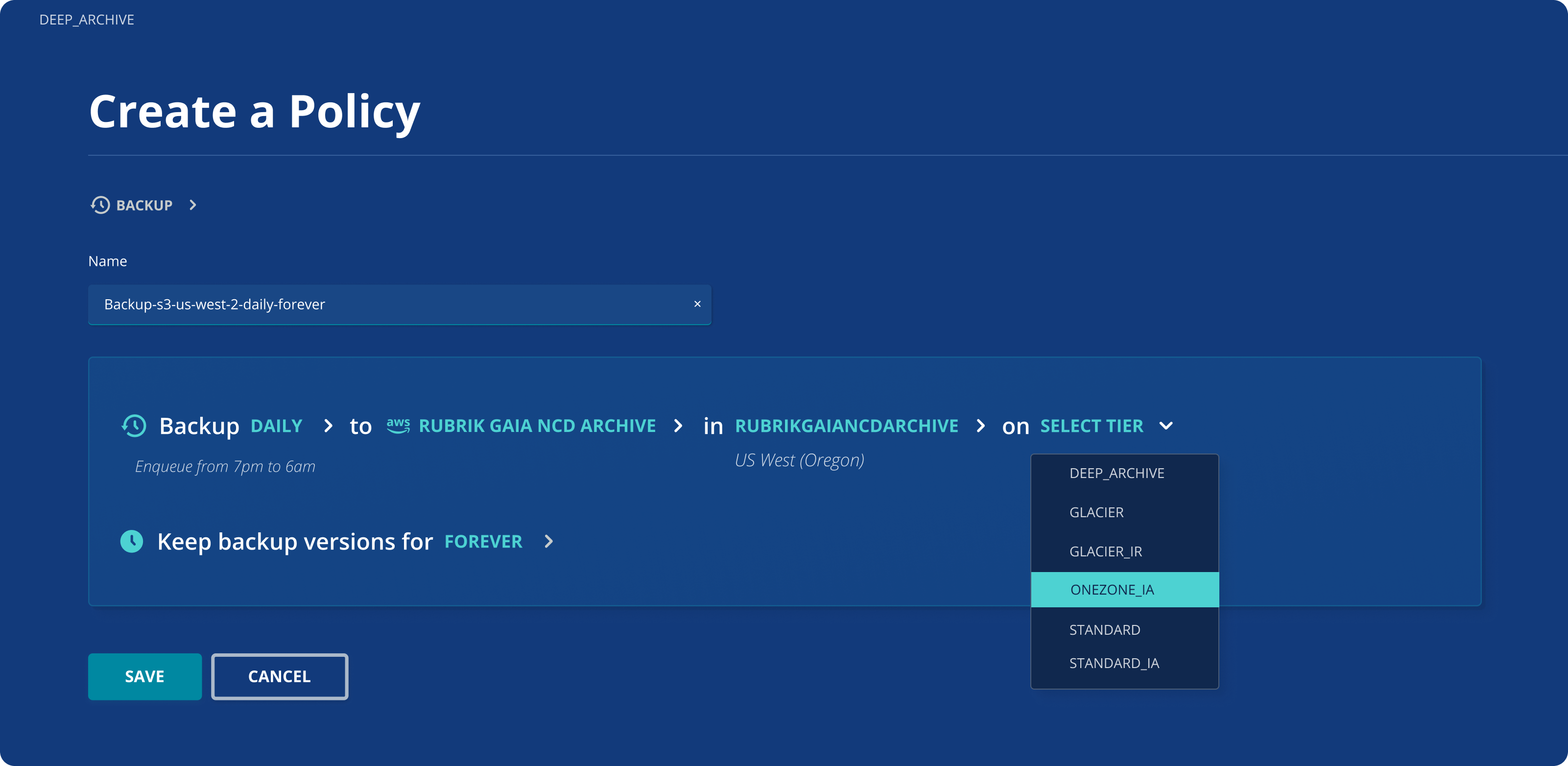The width and height of the screenshot is (1568, 766).
Task: Pick STANDARD from the tier list
Action: (x=1124, y=630)
